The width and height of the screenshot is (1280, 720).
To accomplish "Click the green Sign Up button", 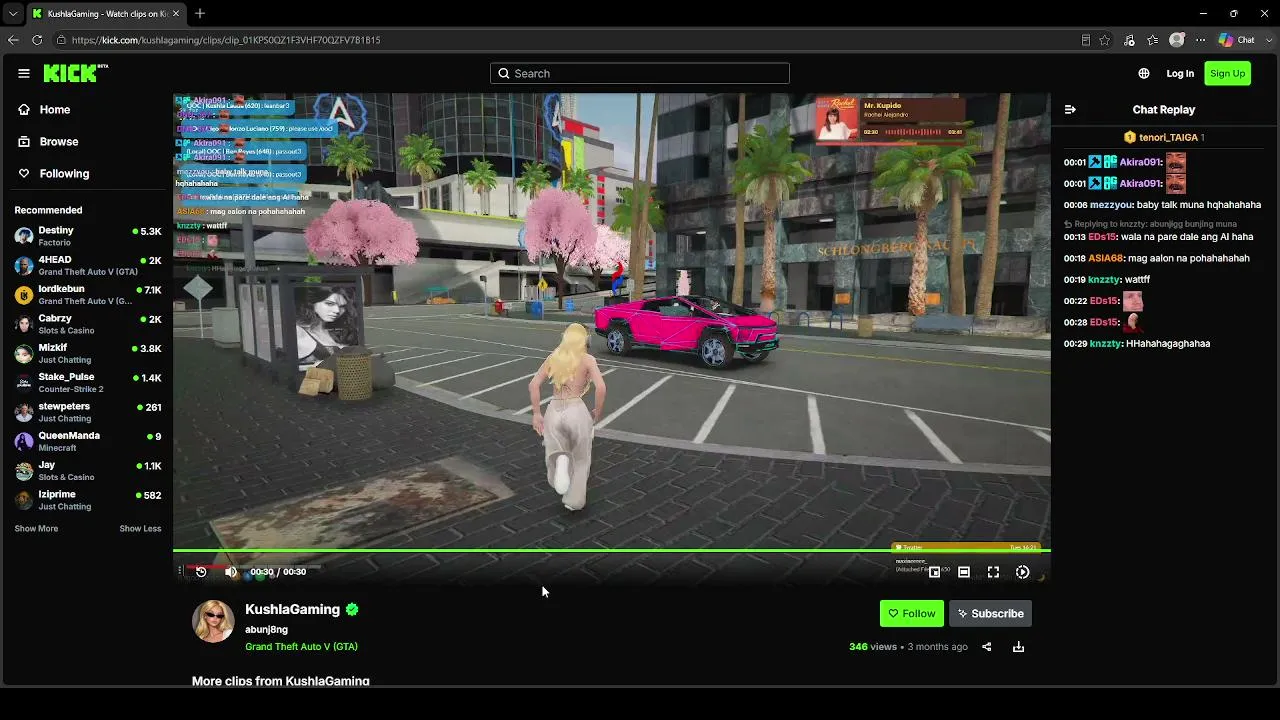I will click(x=1227, y=73).
